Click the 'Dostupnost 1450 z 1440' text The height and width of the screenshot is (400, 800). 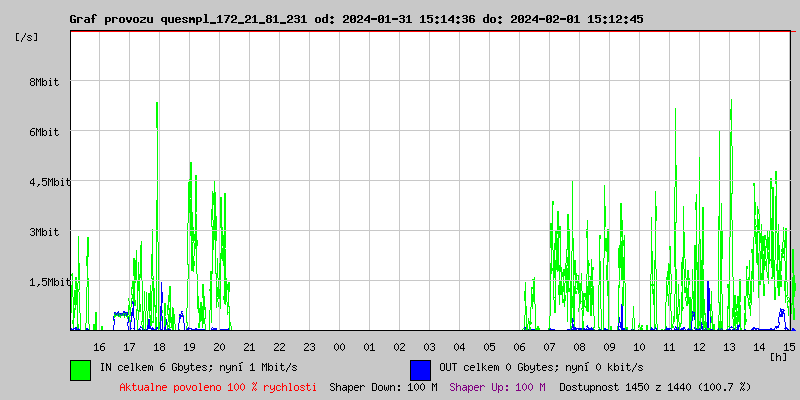coord(654,386)
